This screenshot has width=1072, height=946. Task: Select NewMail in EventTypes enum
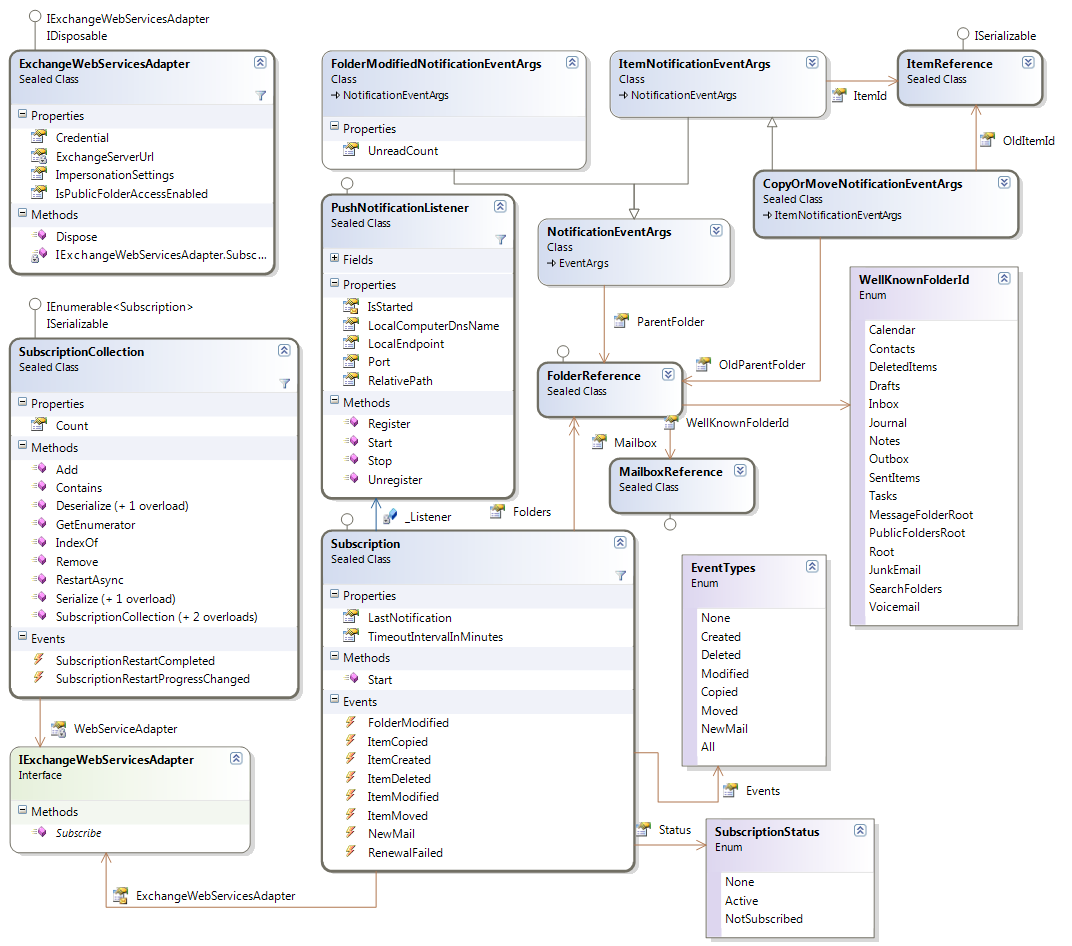tap(724, 729)
